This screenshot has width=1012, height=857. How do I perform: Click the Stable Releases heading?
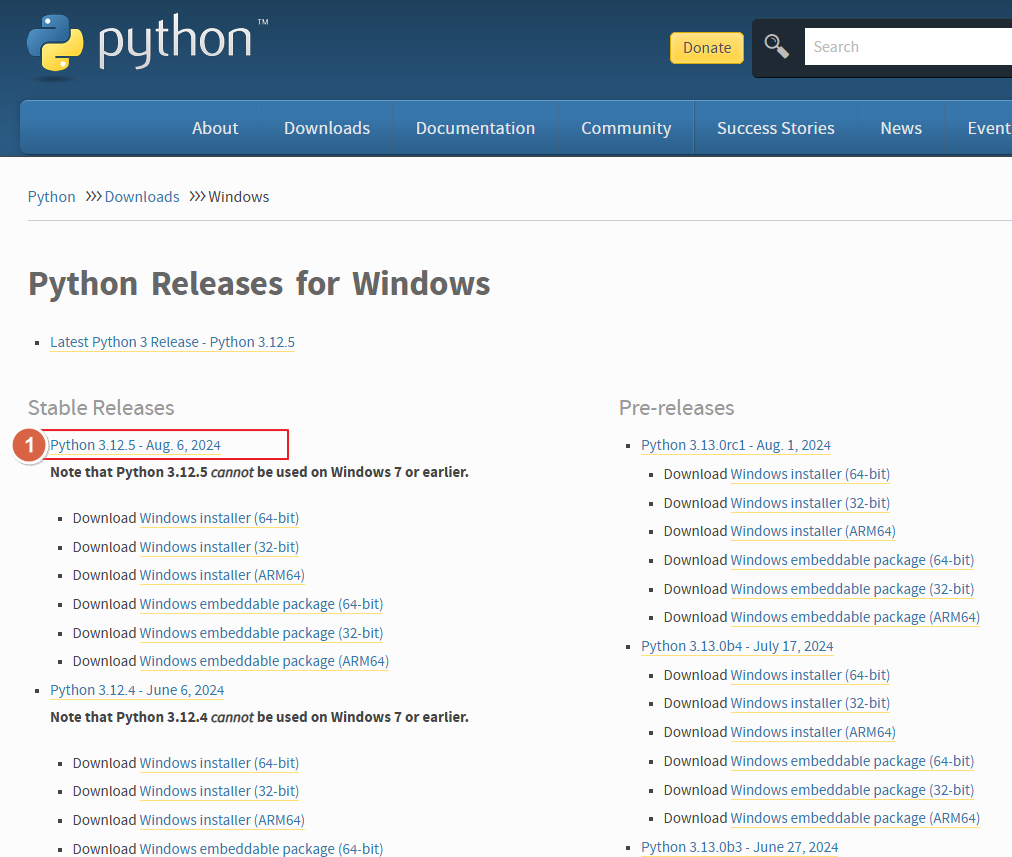pos(101,408)
